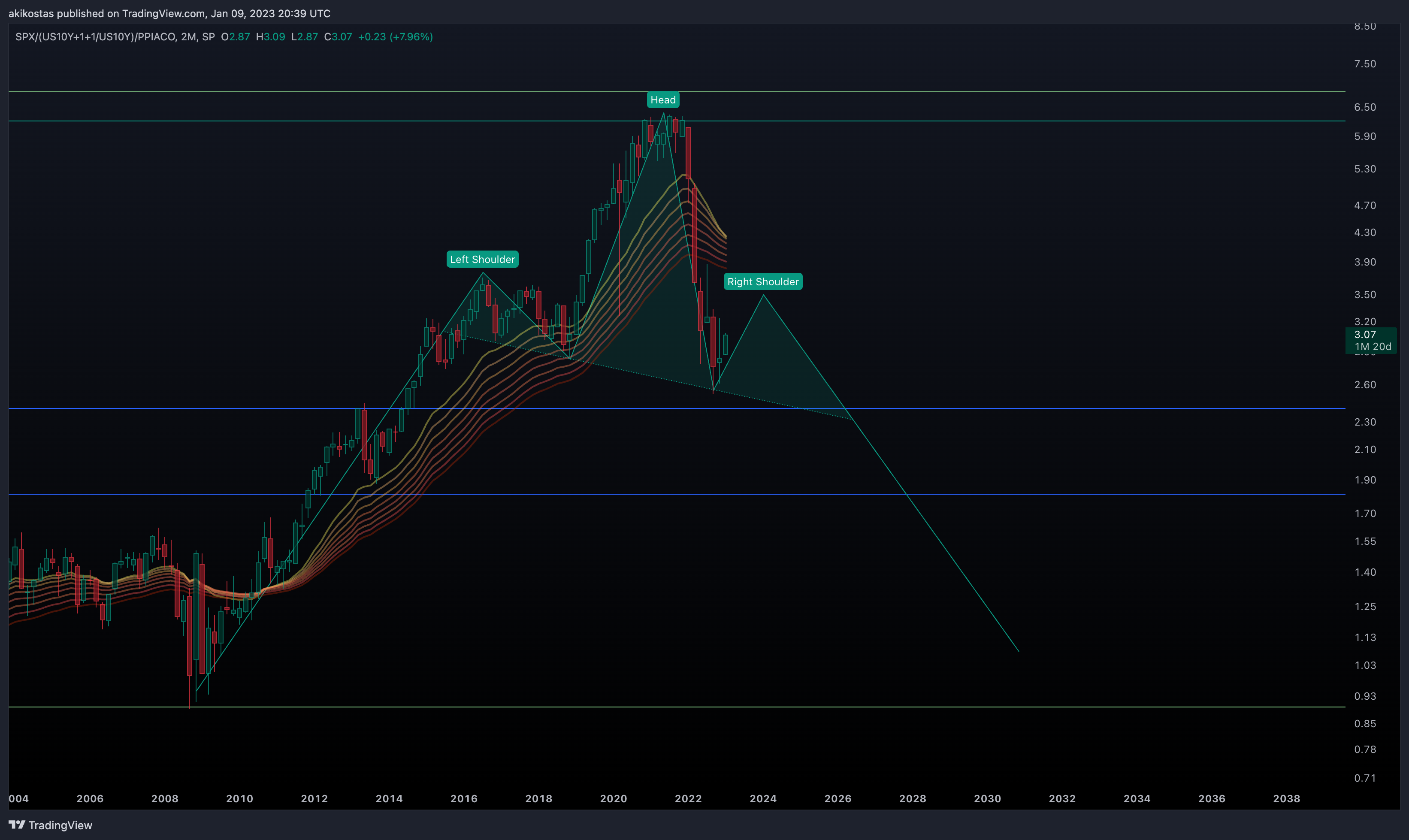The width and height of the screenshot is (1409, 840).
Task: Select the 'Left Shoulder' pattern label
Action: click(482, 259)
